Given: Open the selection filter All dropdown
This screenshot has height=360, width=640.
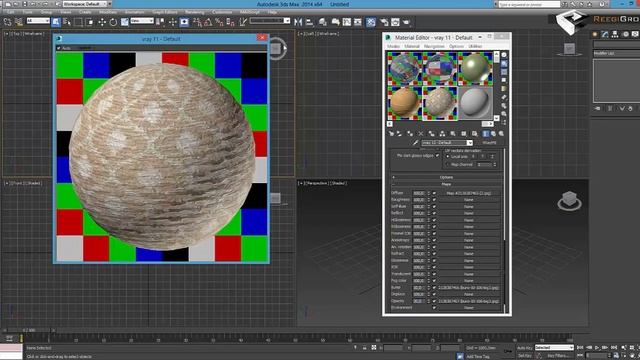Looking at the screenshot, I should pos(38,21).
